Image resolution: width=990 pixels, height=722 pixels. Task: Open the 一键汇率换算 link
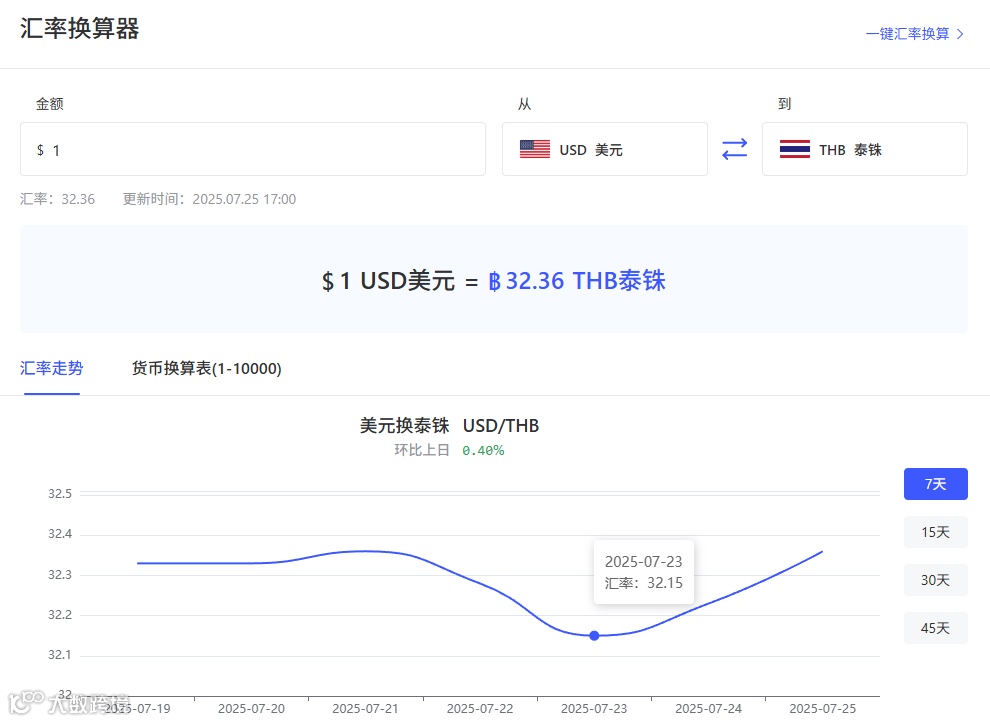click(914, 34)
